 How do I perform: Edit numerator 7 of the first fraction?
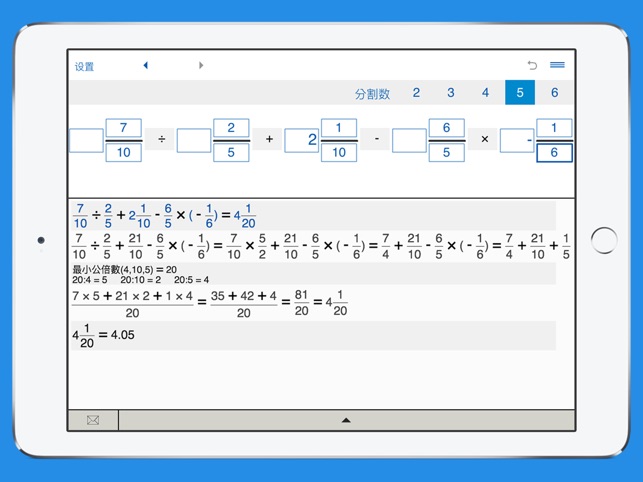click(x=123, y=128)
